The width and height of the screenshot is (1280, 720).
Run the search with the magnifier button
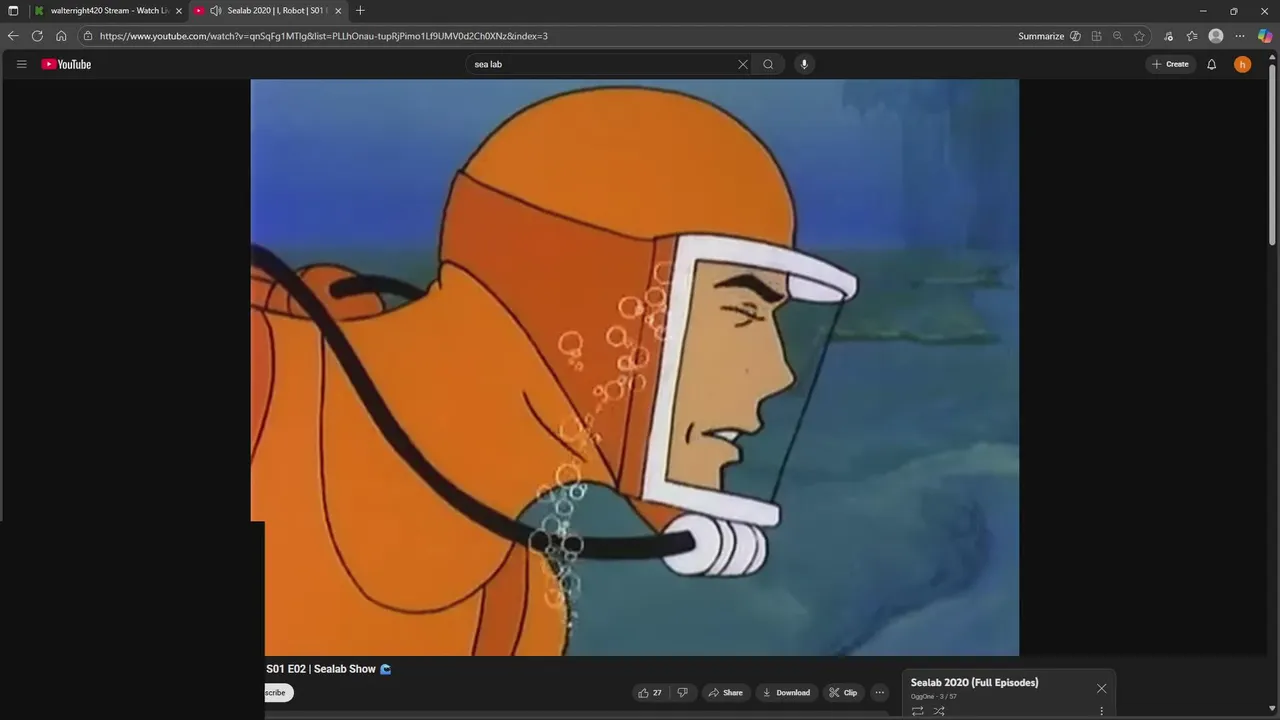768,64
